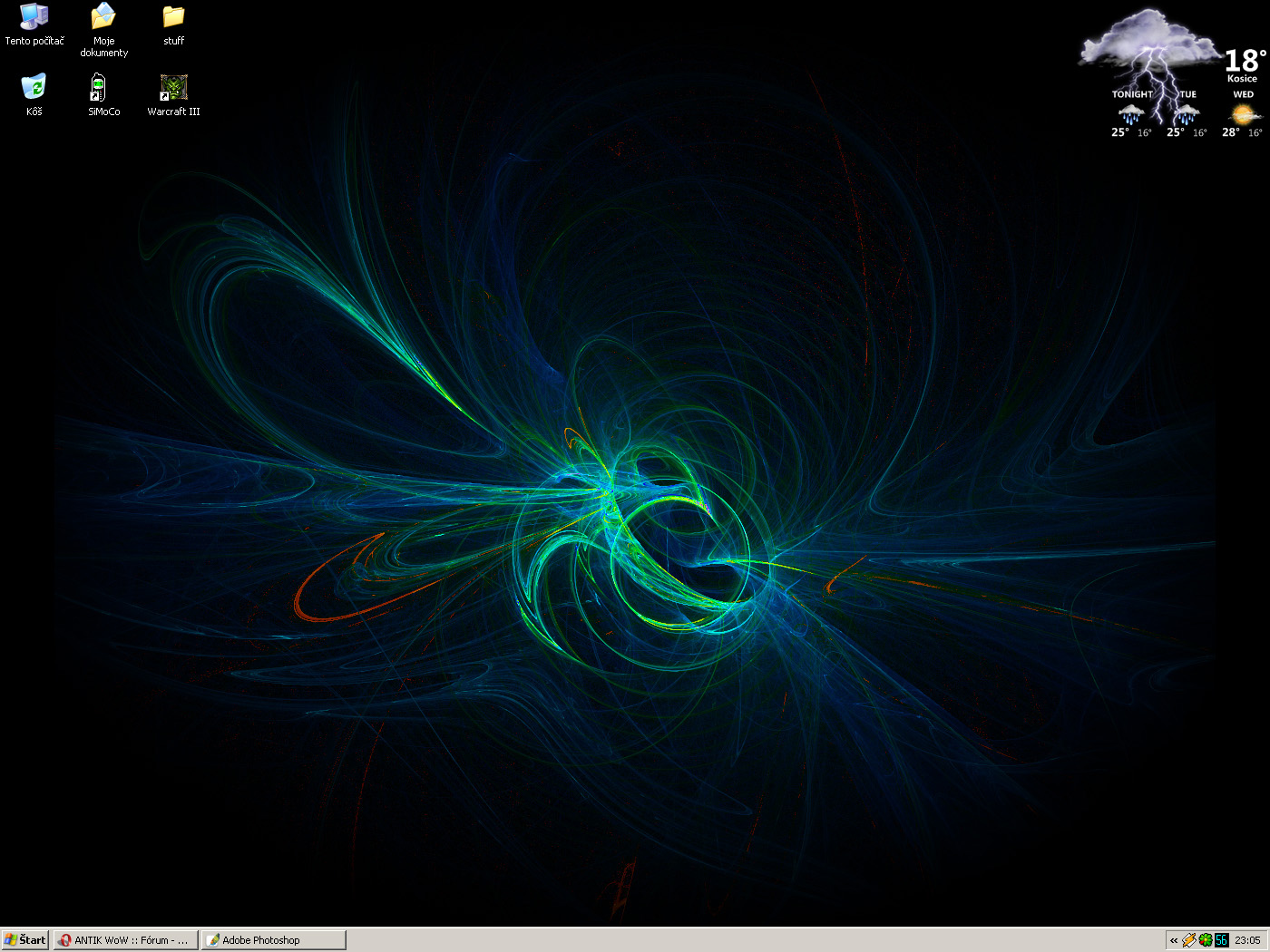Select the WED forecast sun icon
This screenshot has width=1270, height=952.
pyautogui.click(x=1243, y=114)
